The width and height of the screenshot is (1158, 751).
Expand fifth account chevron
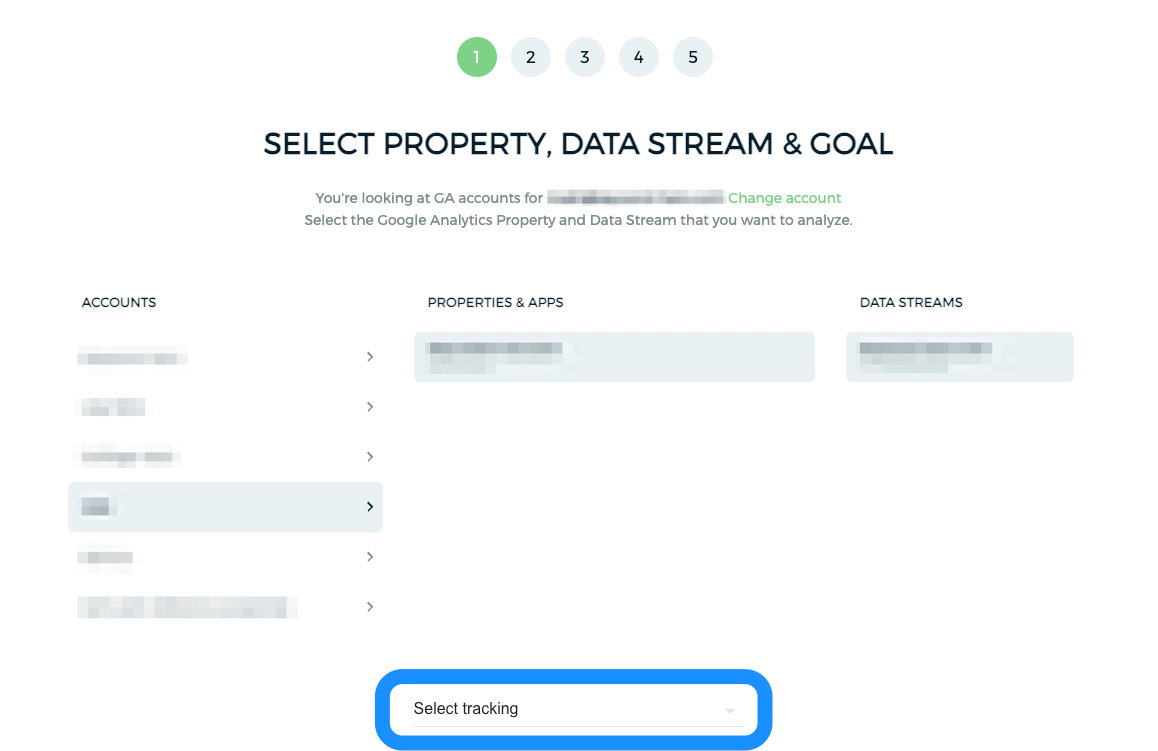pyautogui.click(x=370, y=557)
